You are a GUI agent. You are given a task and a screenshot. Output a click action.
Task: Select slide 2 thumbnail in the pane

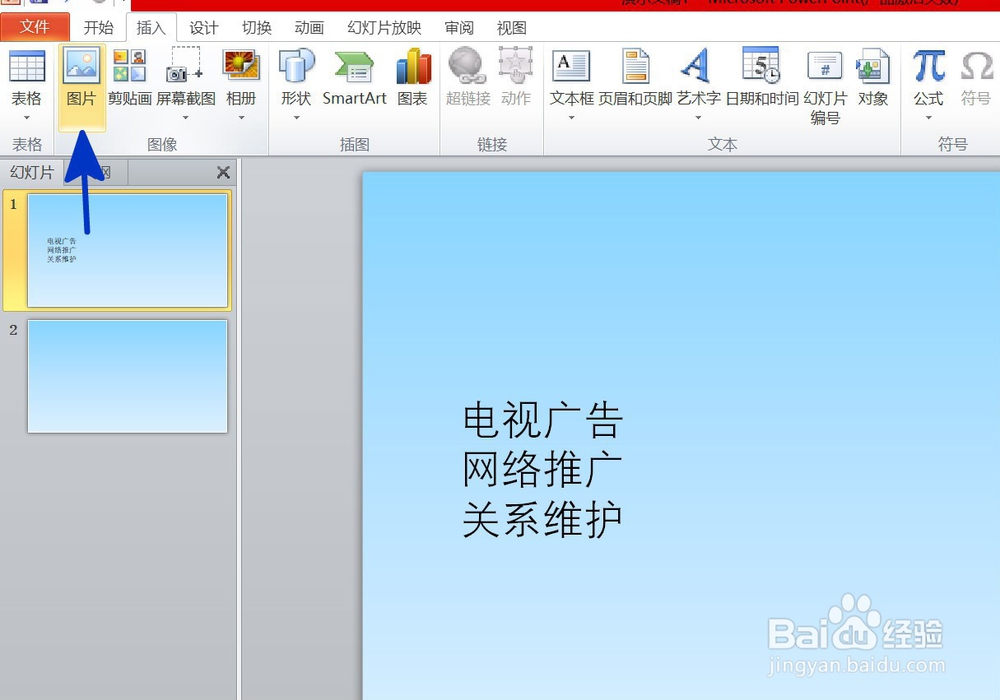point(127,375)
